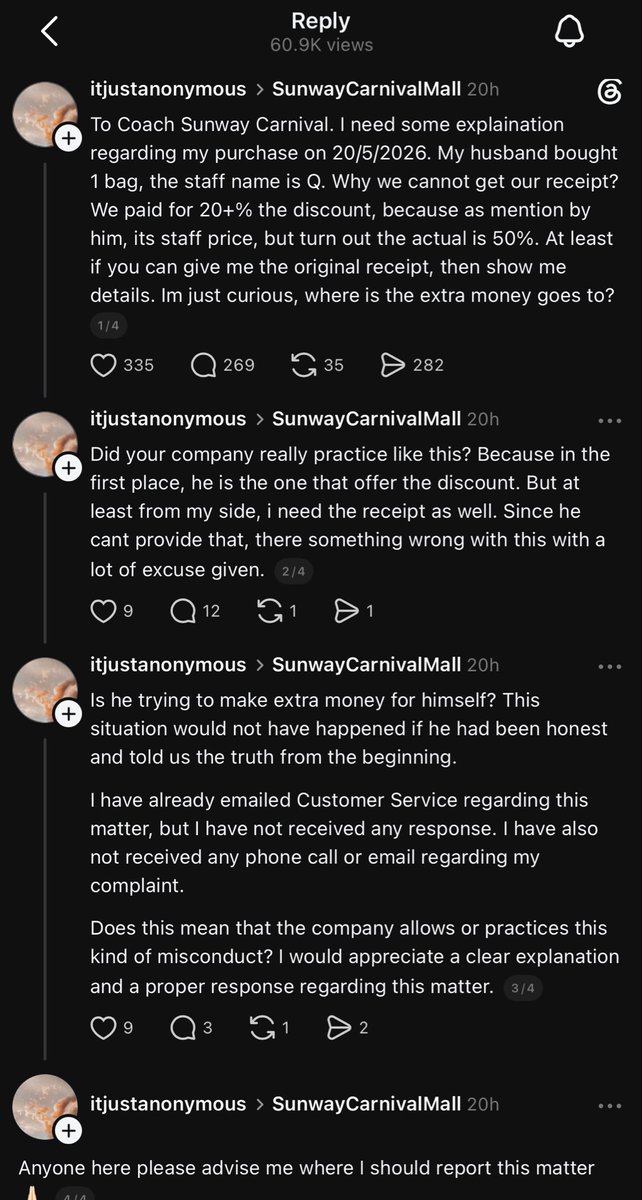Tap the 3/4 thread counter badge
The height and width of the screenshot is (1200, 642).
tap(523, 987)
